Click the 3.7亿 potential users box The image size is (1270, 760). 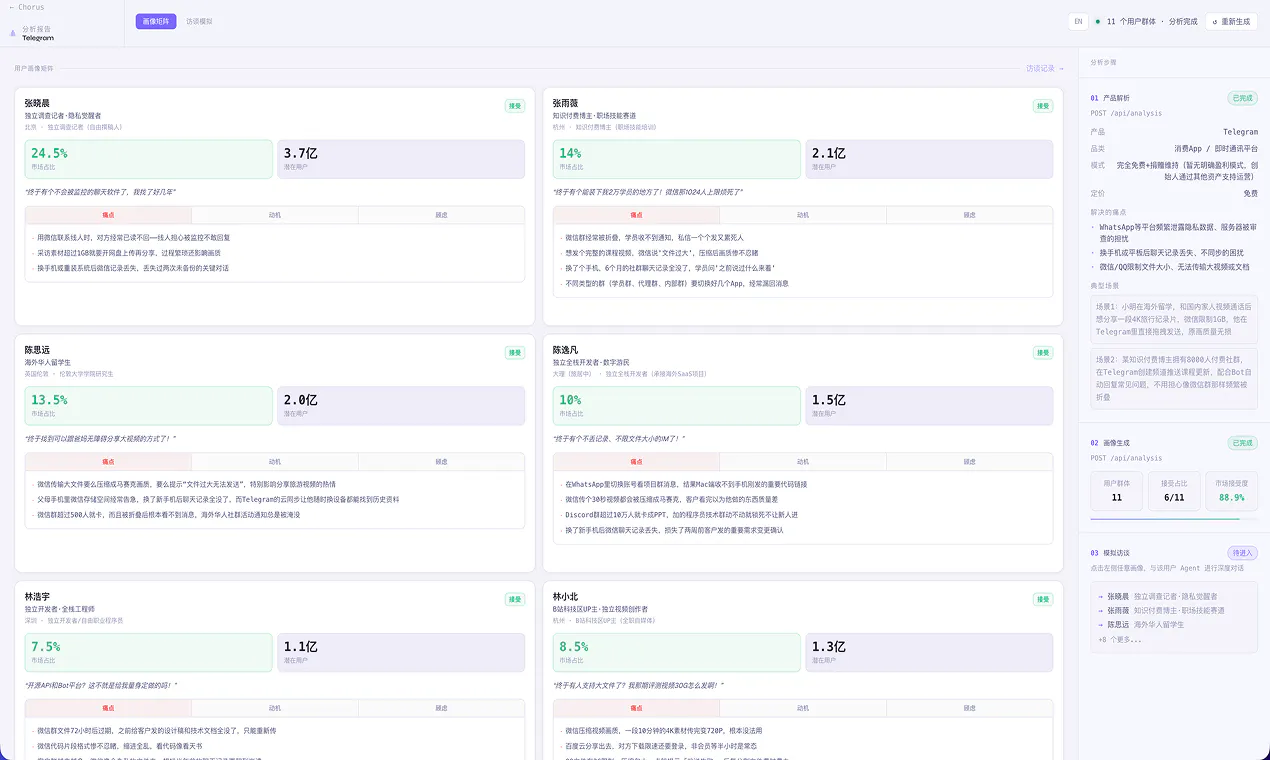401,159
